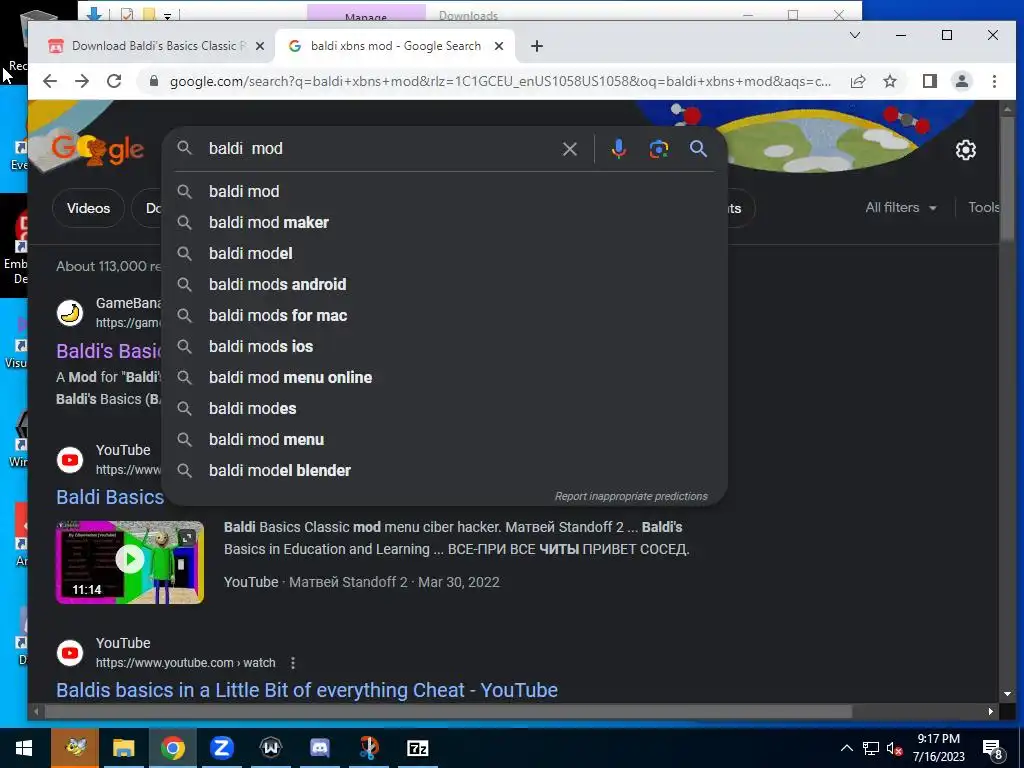The width and height of the screenshot is (1024, 768).
Task: Click the network tray icon
Action: pyautogui.click(x=871, y=748)
